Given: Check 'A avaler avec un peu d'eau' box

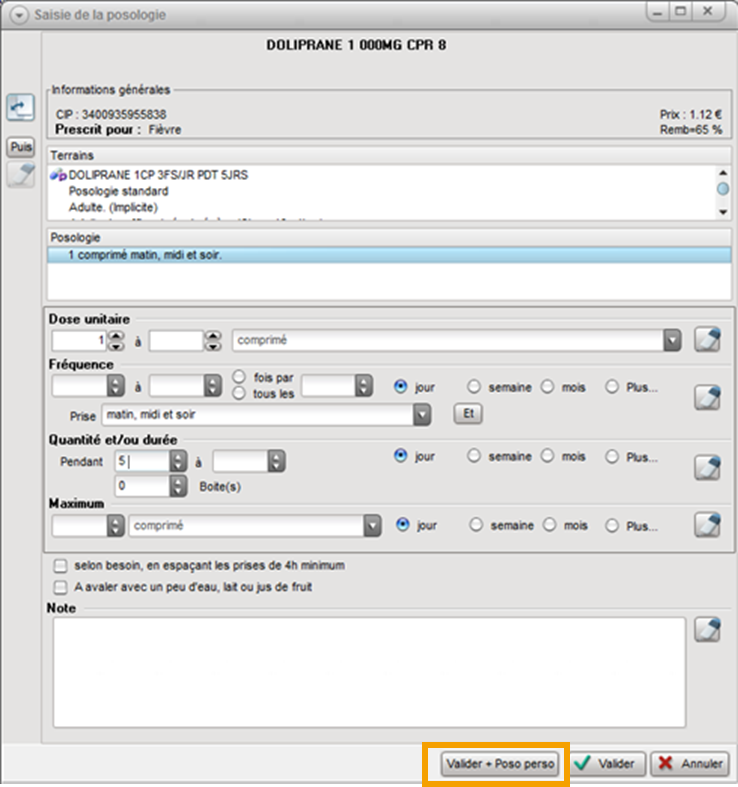Looking at the screenshot, I should [x=60, y=587].
